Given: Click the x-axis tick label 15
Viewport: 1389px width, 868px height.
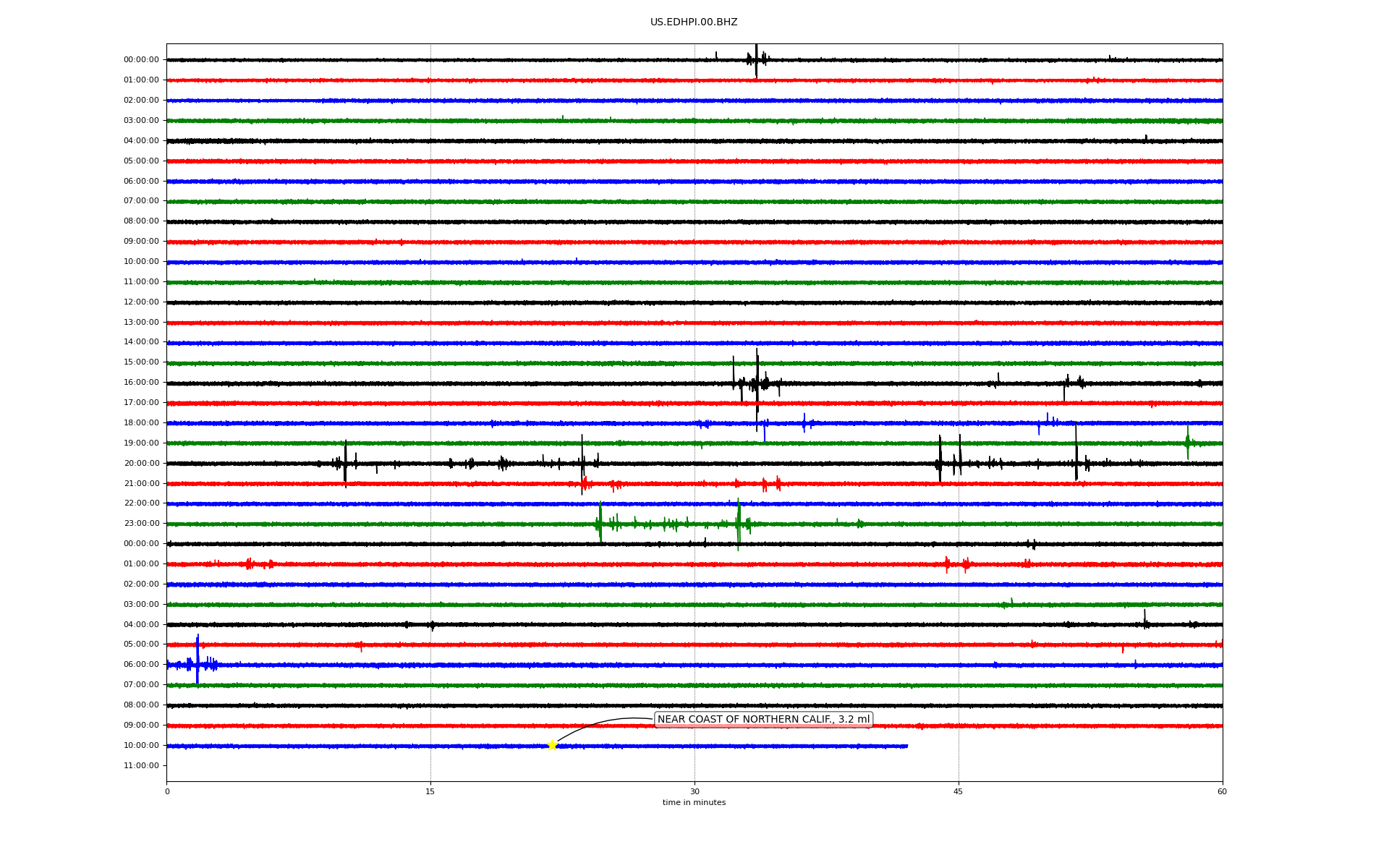Looking at the screenshot, I should tap(430, 791).
